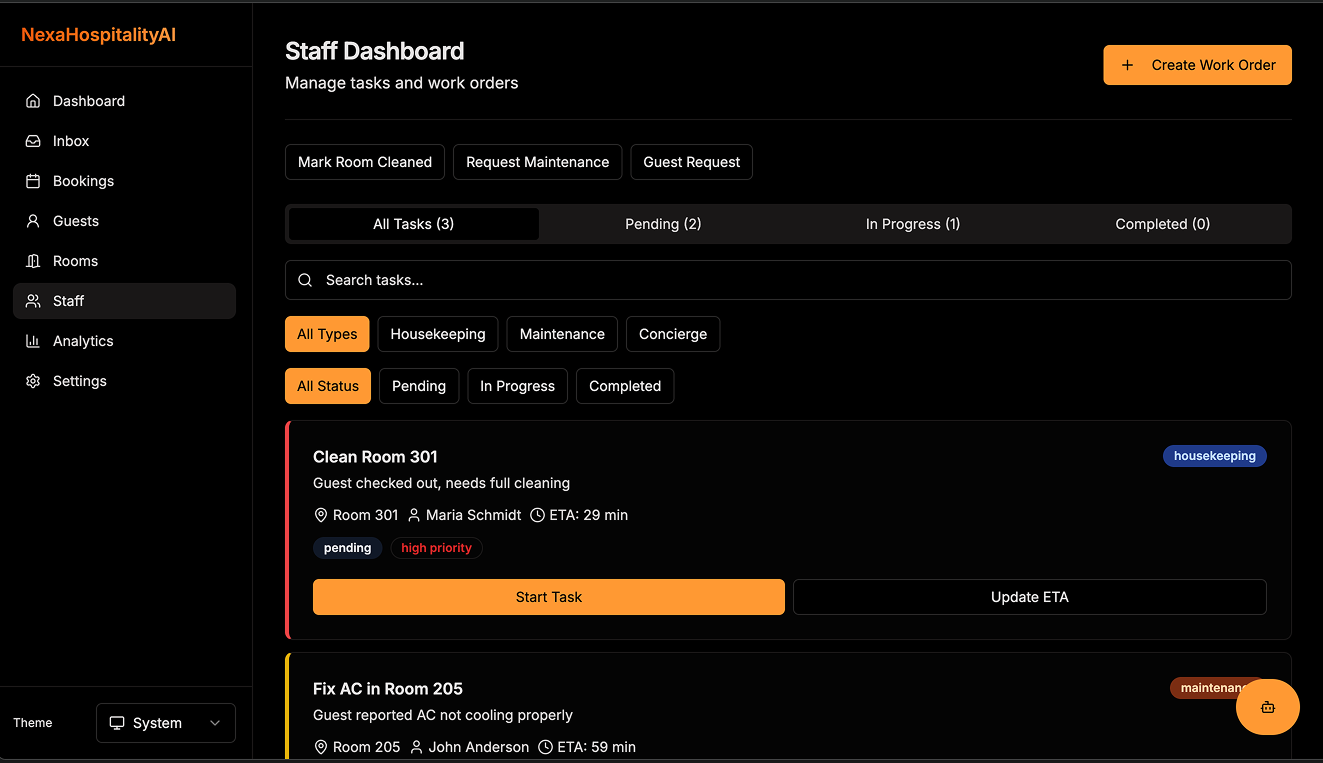The height and width of the screenshot is (763, 1323).
Task: Click the search magnifier icon
Action: 305,280
